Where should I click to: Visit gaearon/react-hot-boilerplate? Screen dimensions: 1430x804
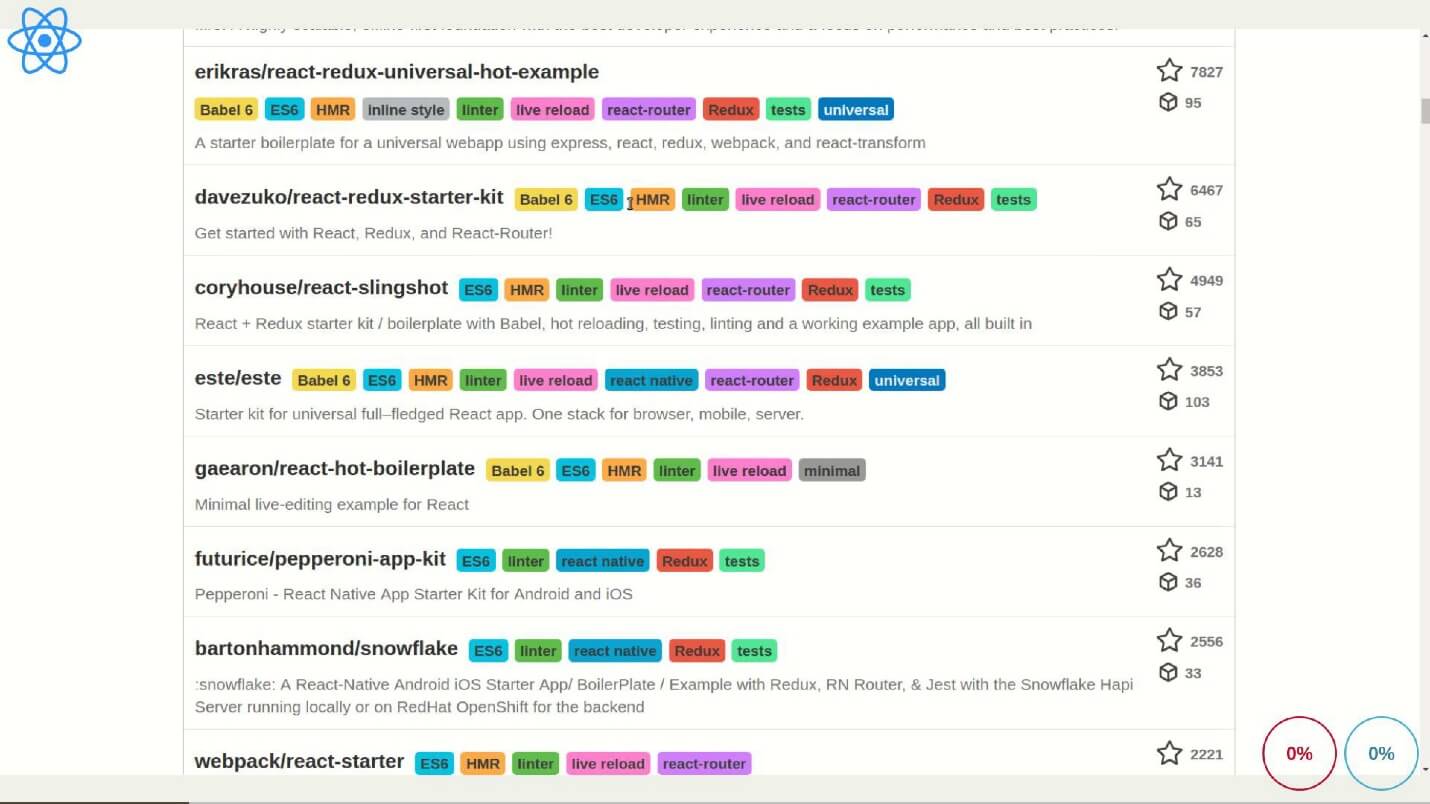pos(335,468)
